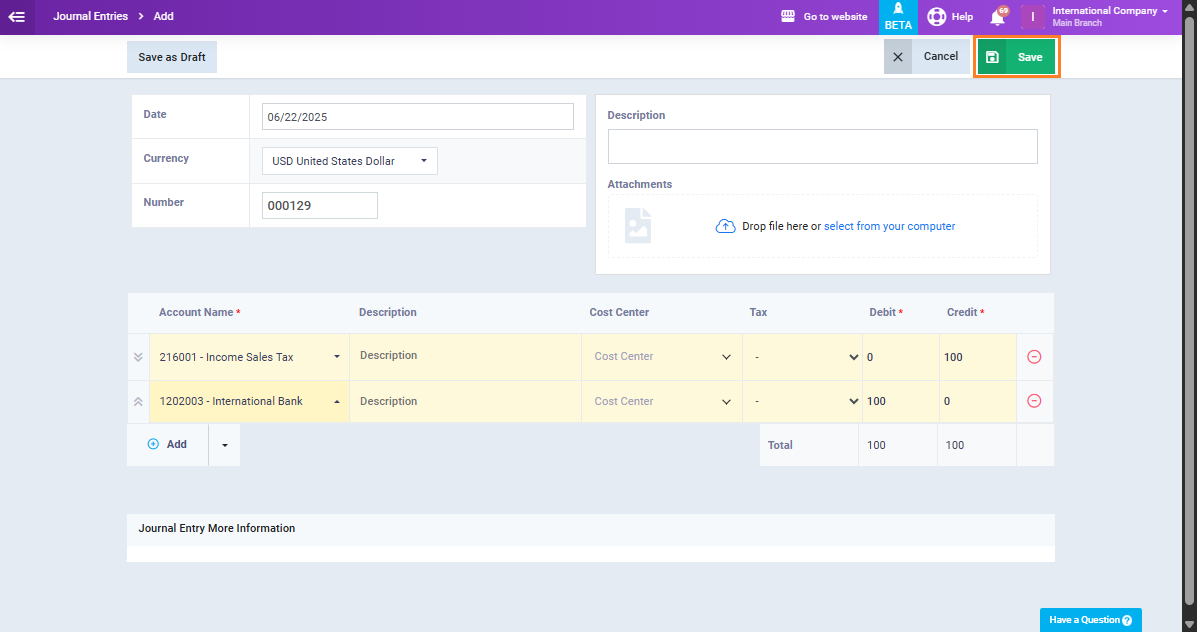This screenshot has height=632, width=1197.
Task: Edit Debit value for Income Sales Tax row
Action: click(x=901, y=356)
